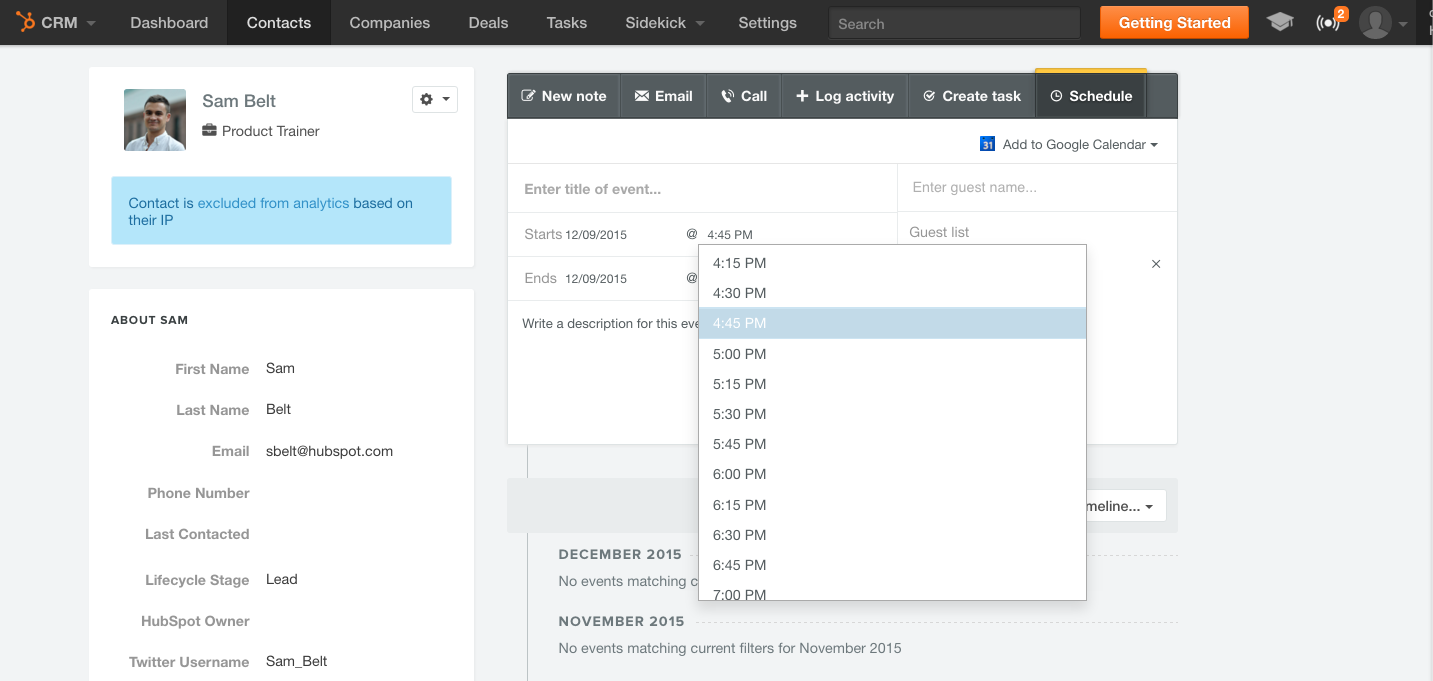Go to the Dashboard tab
The image size is (1433, 681).
[x=169, y=22]
